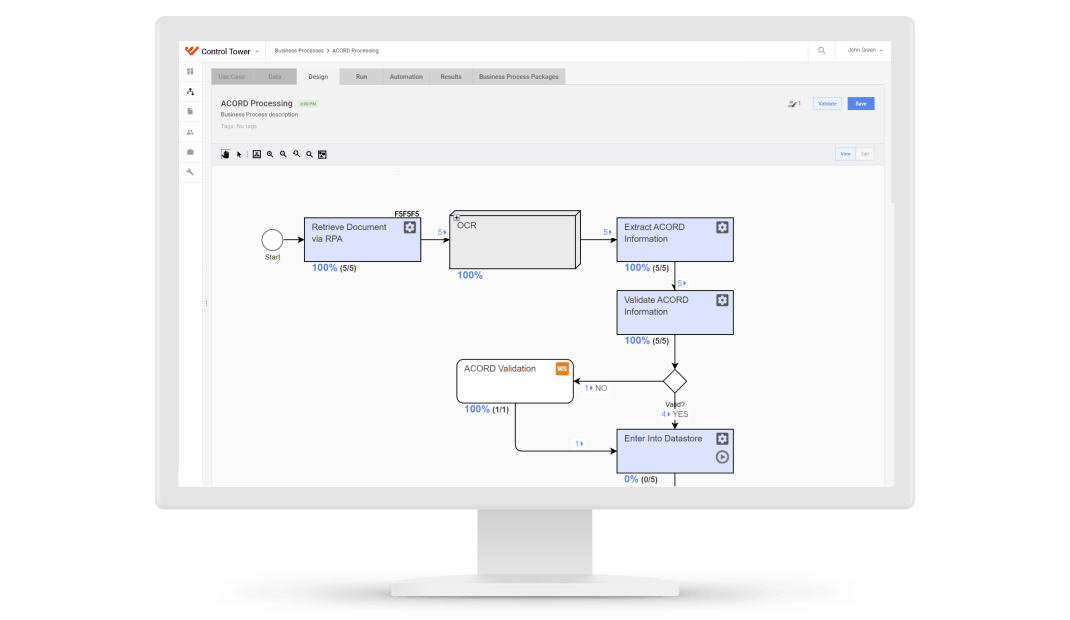The height and width of the screenshot is (620, 1070).
Task: Select the arrow pointer tool
Action: coord(239,155)
